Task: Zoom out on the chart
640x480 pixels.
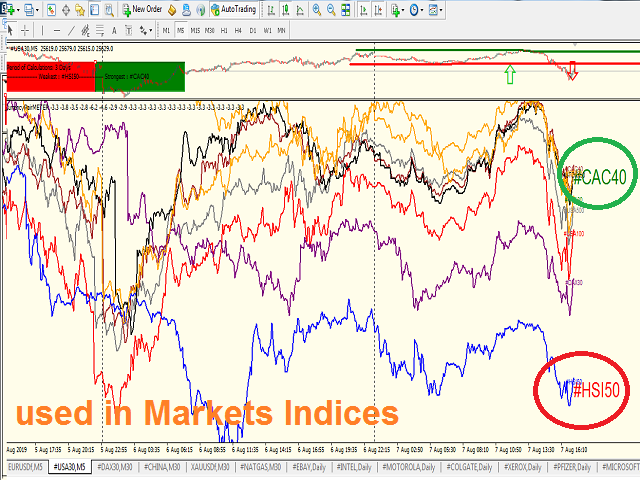Action: pos(331,10)
